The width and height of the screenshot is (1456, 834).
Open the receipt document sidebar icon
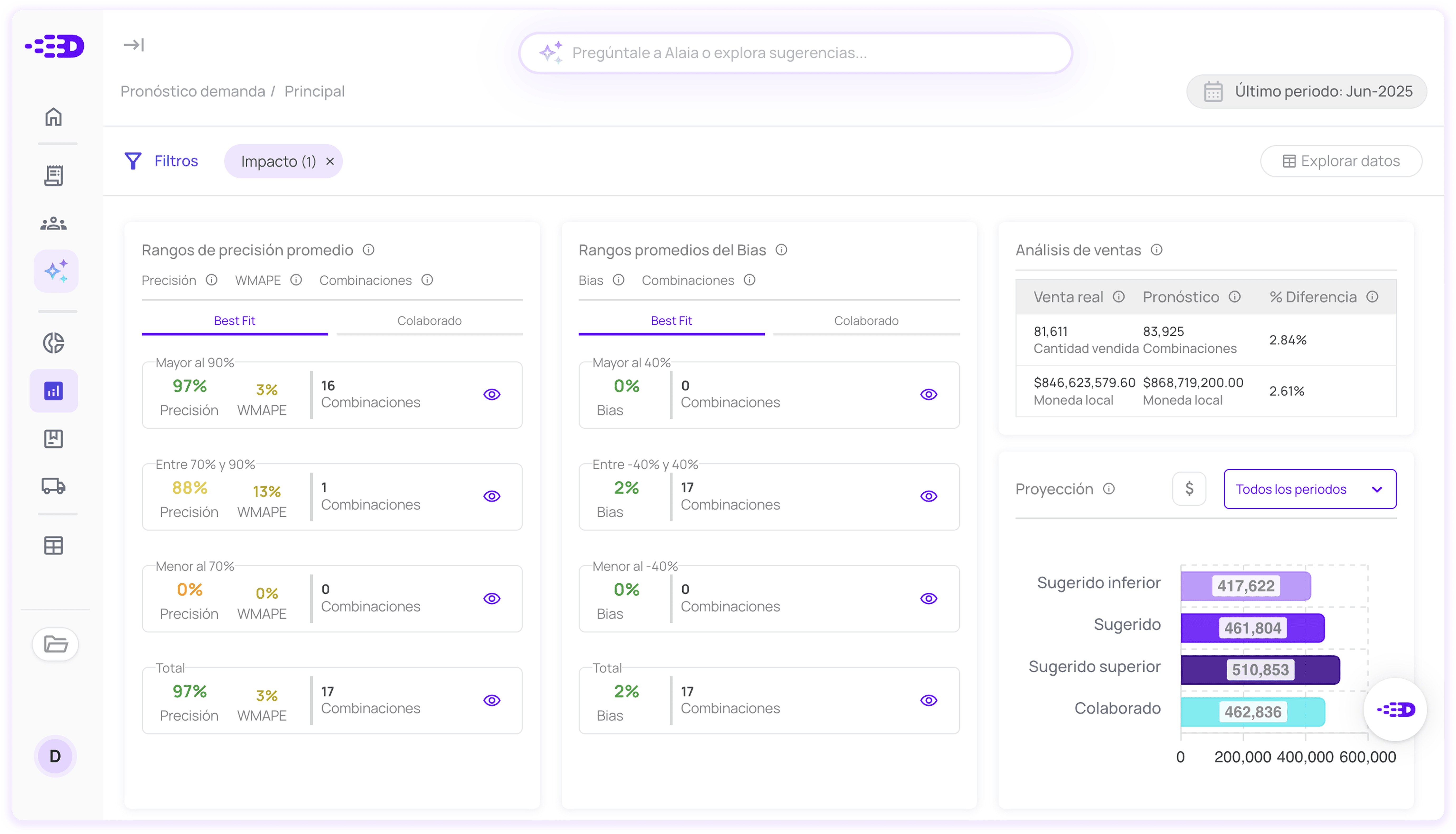[x=53, y=175]
